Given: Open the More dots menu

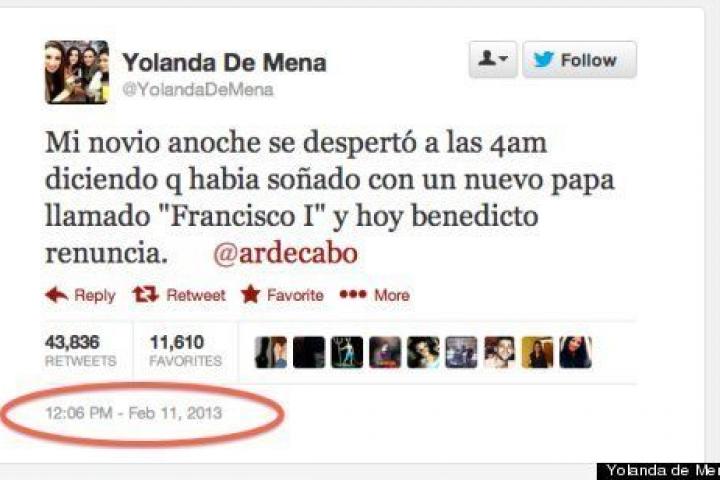Looking at the screenshot, I should 353,294.
